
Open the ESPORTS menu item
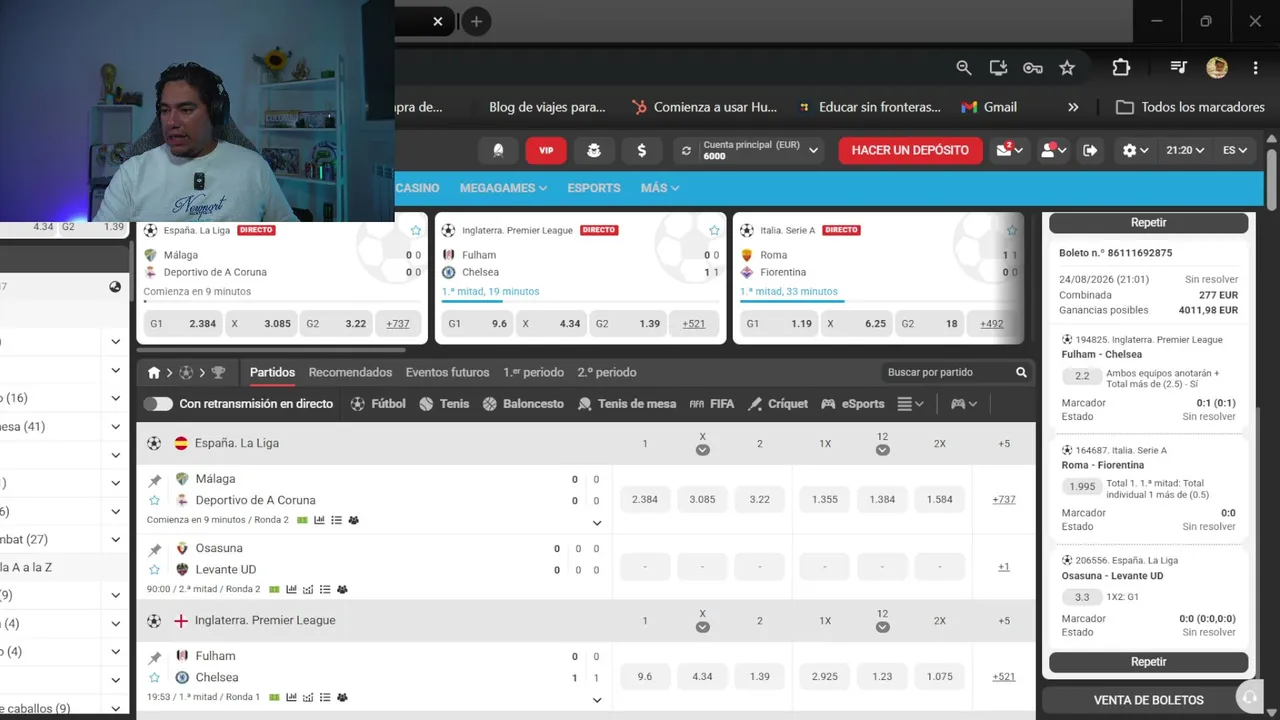594,188
